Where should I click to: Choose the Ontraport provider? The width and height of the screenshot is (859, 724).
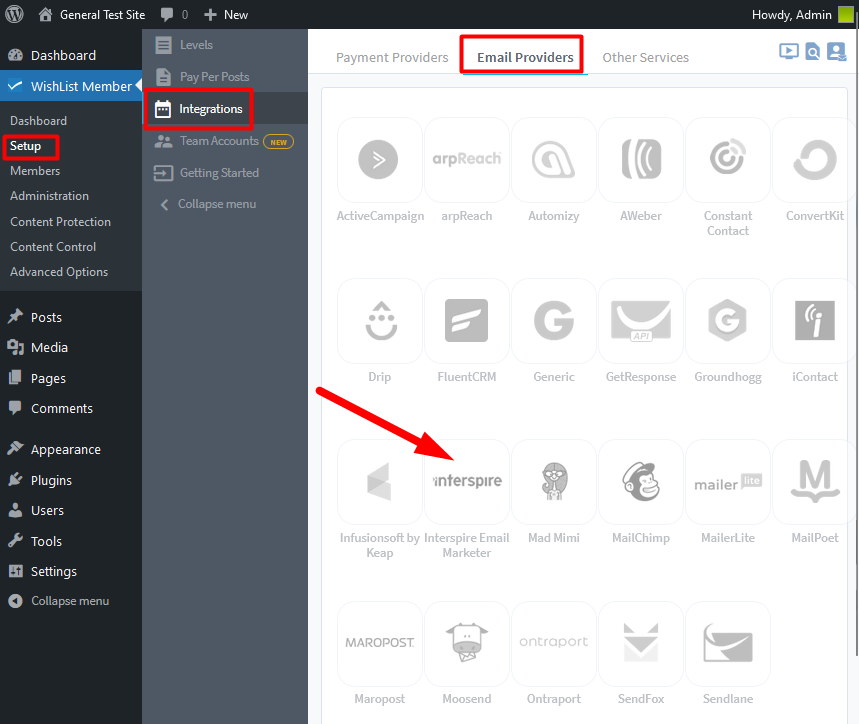pos(553,643)
